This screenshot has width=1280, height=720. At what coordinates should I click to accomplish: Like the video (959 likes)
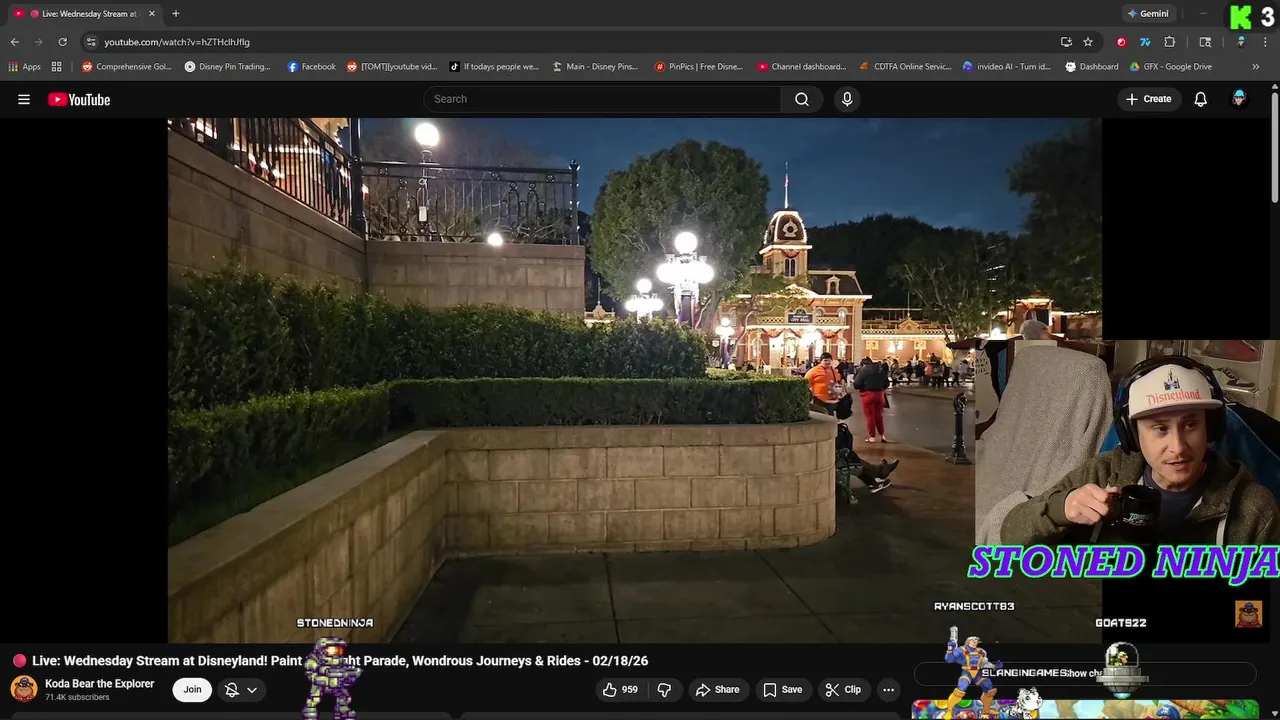pyautogui.click(x=620, y=689)
